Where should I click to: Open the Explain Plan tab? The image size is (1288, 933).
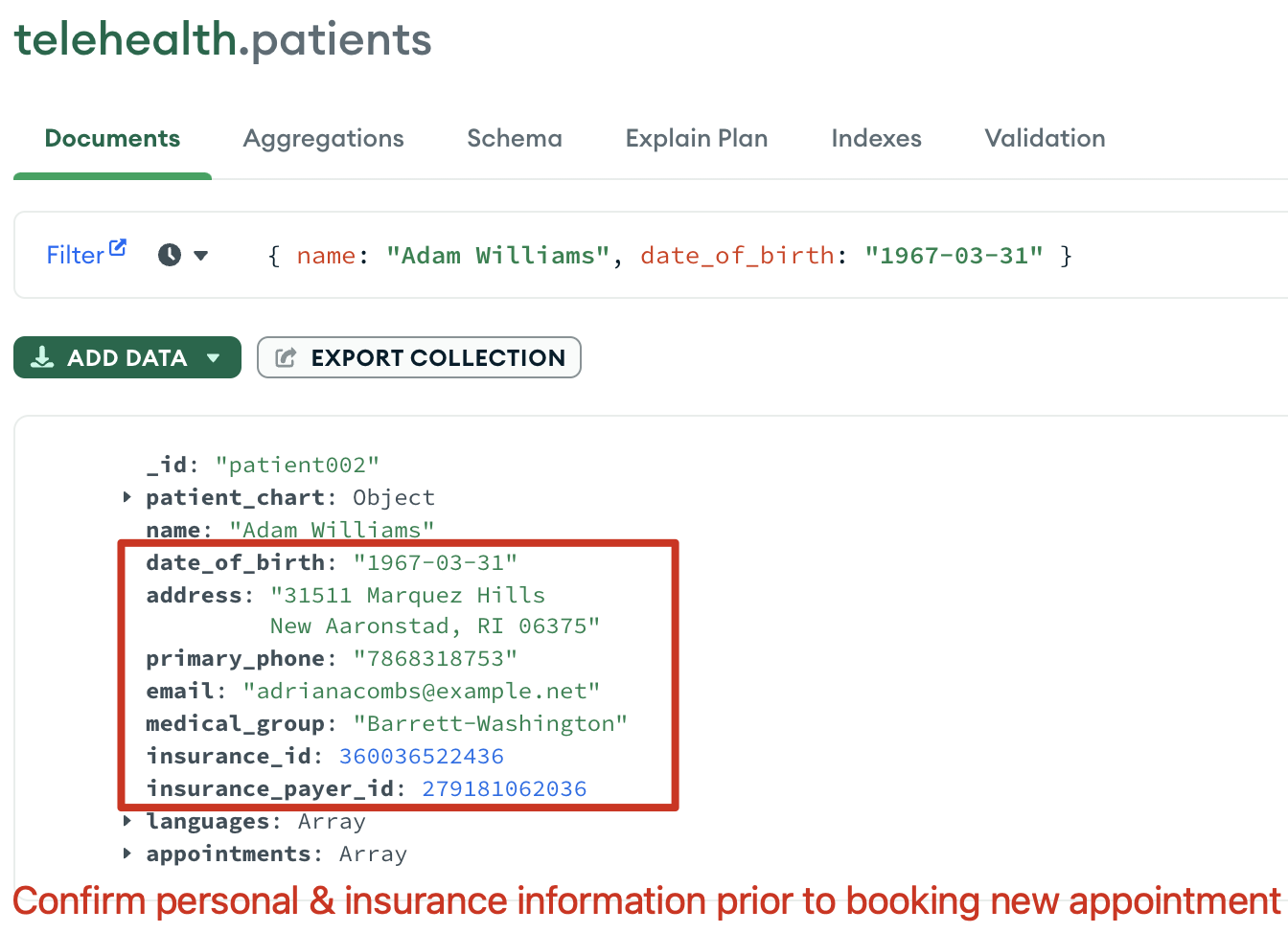697,138
